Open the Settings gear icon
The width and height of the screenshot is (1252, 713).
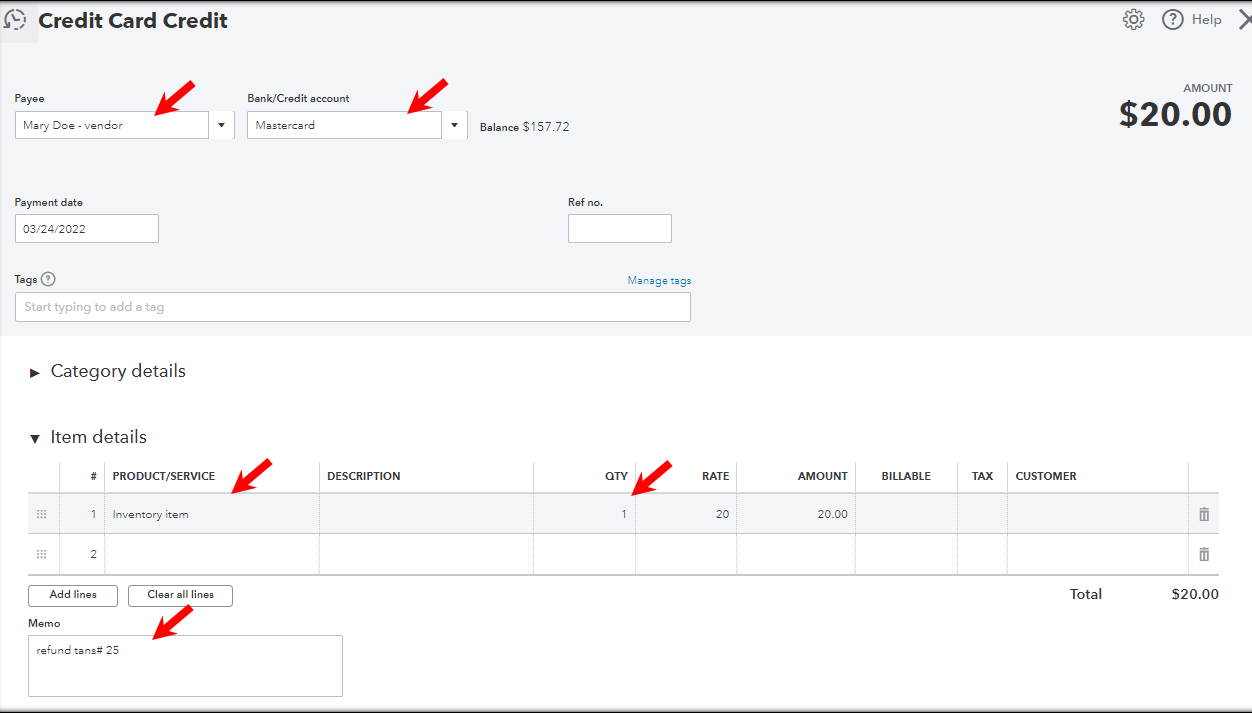[x=1133, y=19]
